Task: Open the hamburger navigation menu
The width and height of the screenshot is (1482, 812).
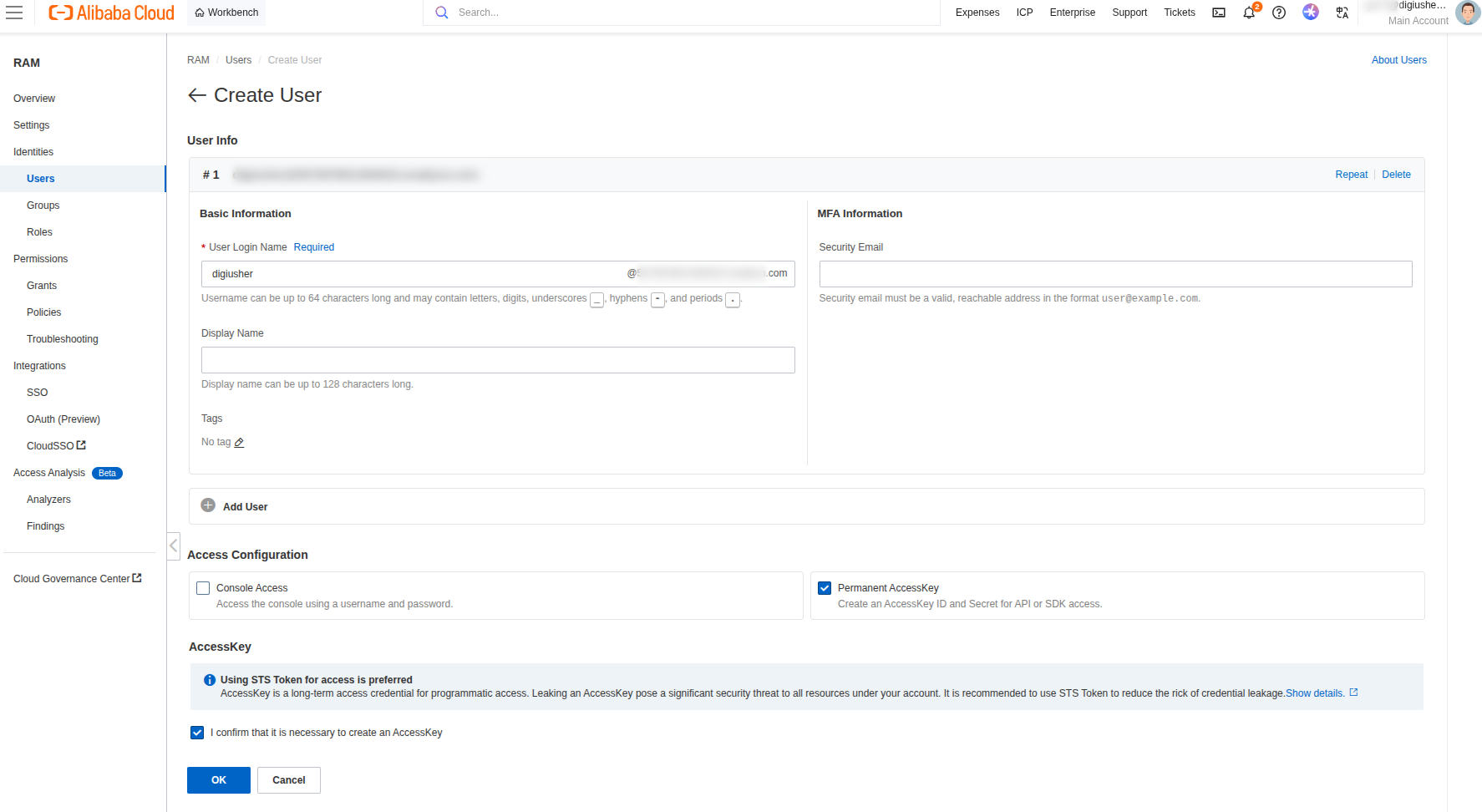Action: (14, 13)
